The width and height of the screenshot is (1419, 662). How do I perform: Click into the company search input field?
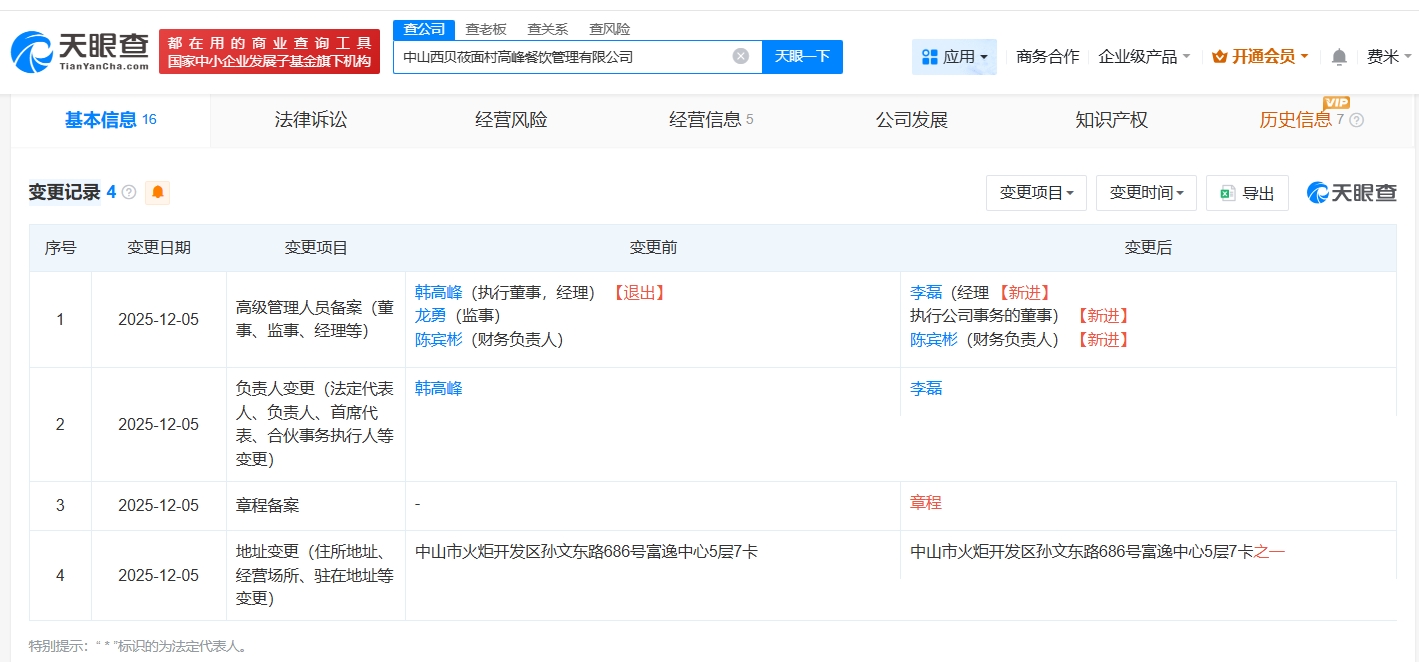pos(560,57)
